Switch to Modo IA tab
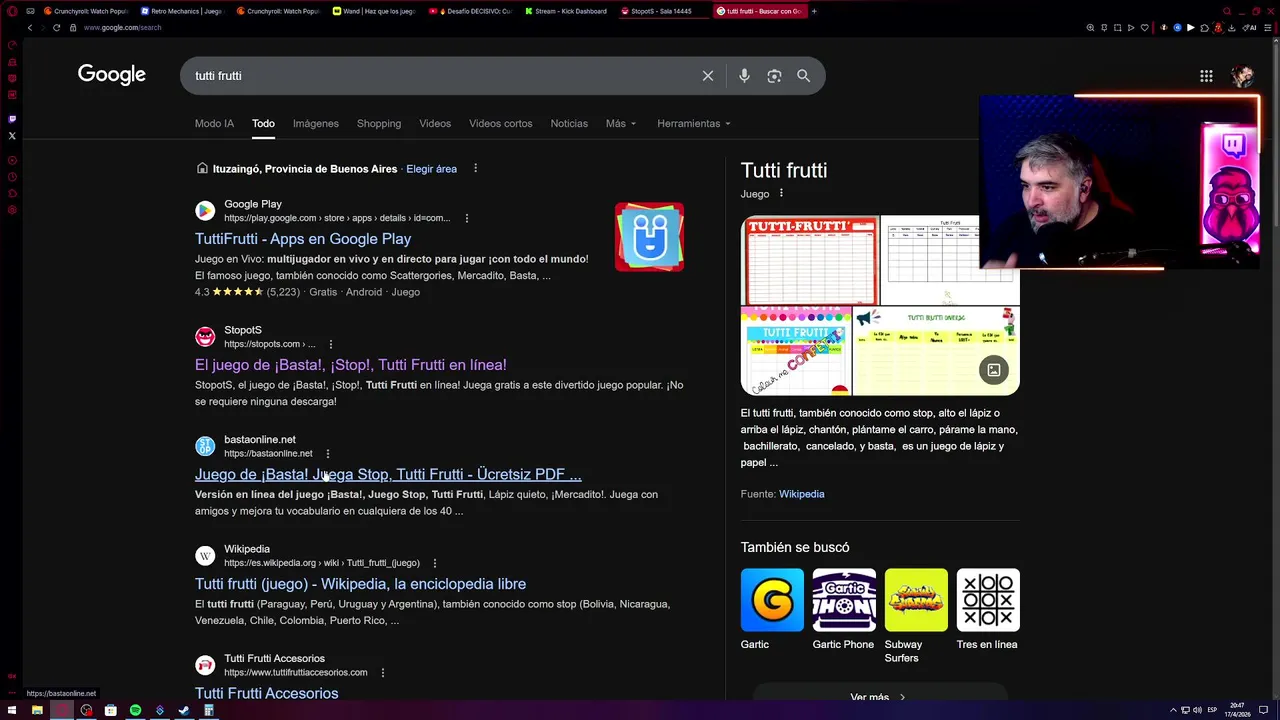 pyautogui.click(x=214, y=123)
